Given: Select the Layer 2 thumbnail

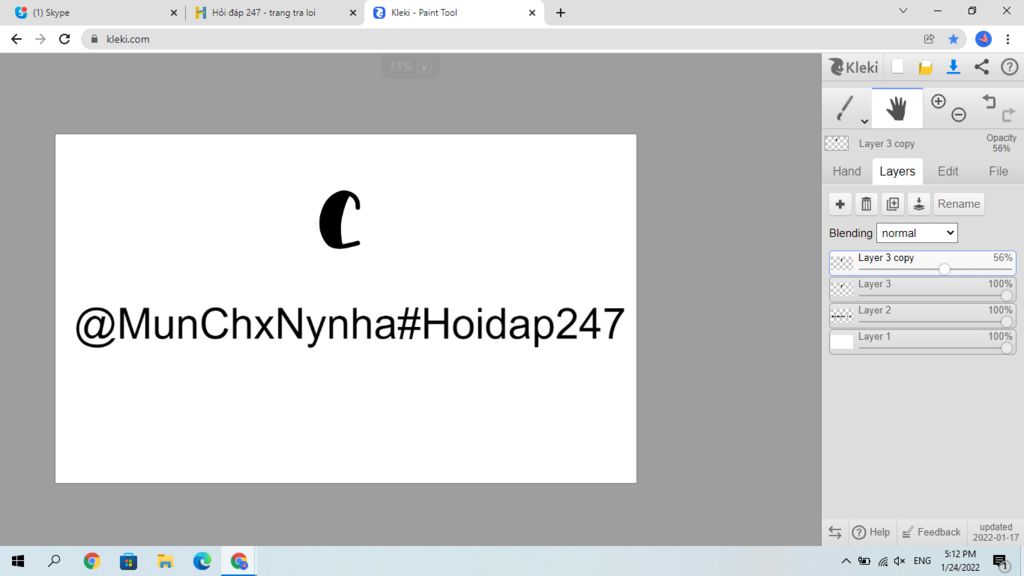Looking at the screenshot, I should click(x=842, y=315).
